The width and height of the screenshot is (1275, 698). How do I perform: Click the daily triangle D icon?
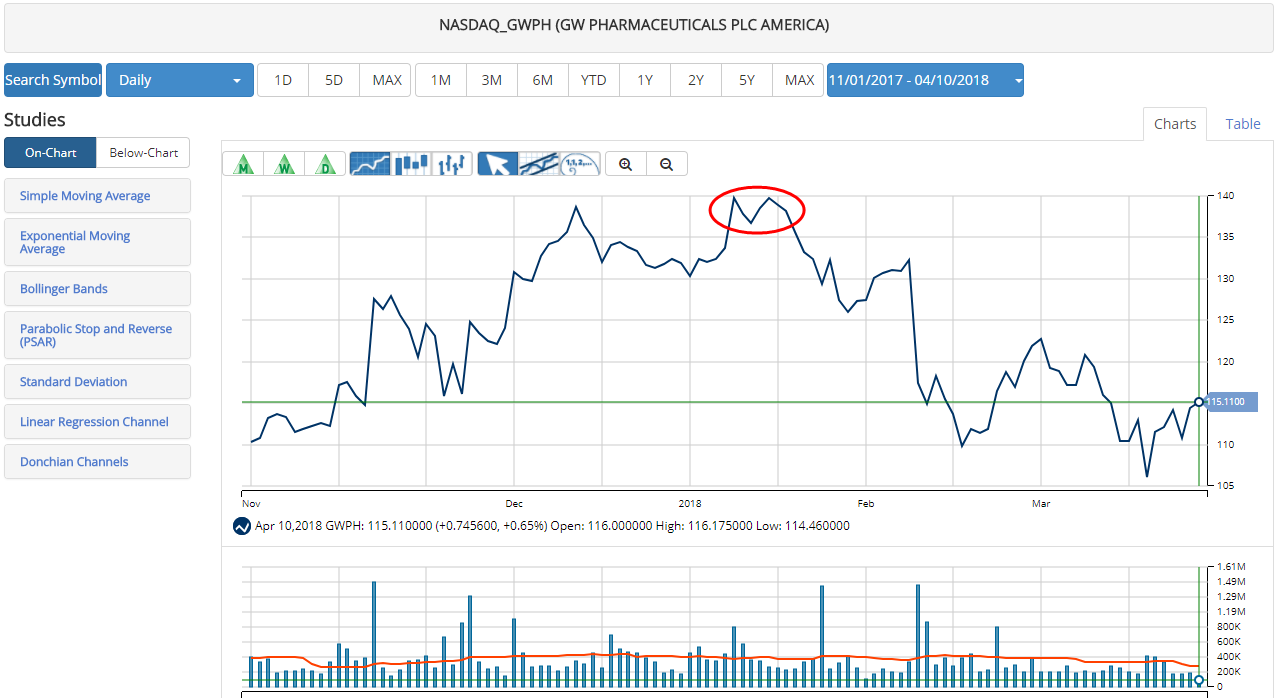pos(325,164)
